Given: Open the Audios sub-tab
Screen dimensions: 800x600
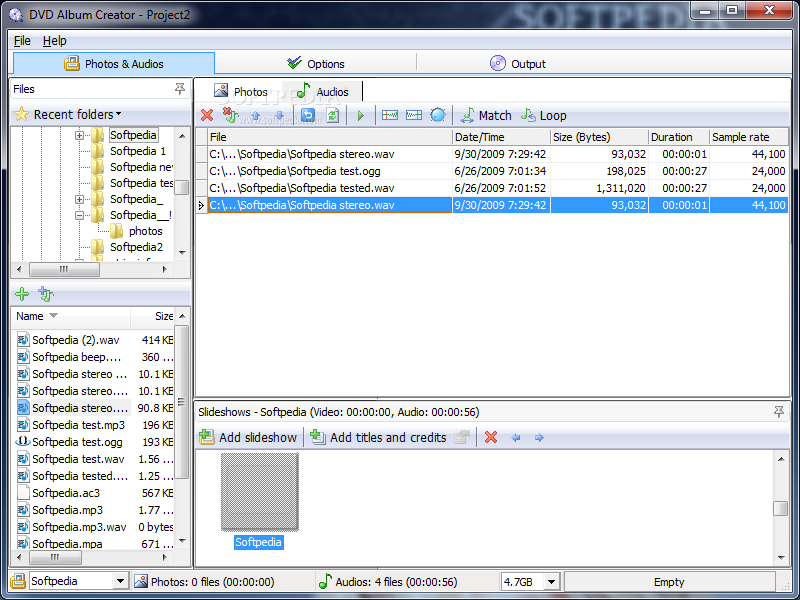Looking at the screenshot, I should point(322,92).
